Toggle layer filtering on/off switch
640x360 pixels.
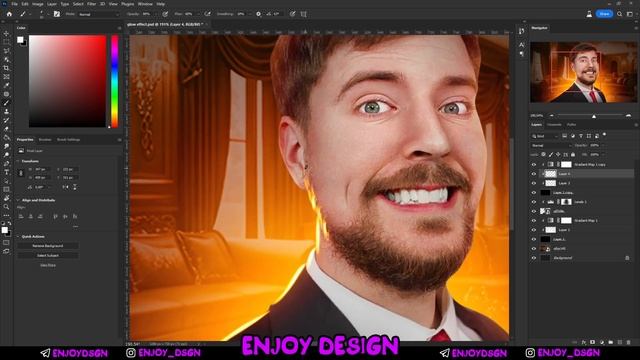(x=604, y=135)
